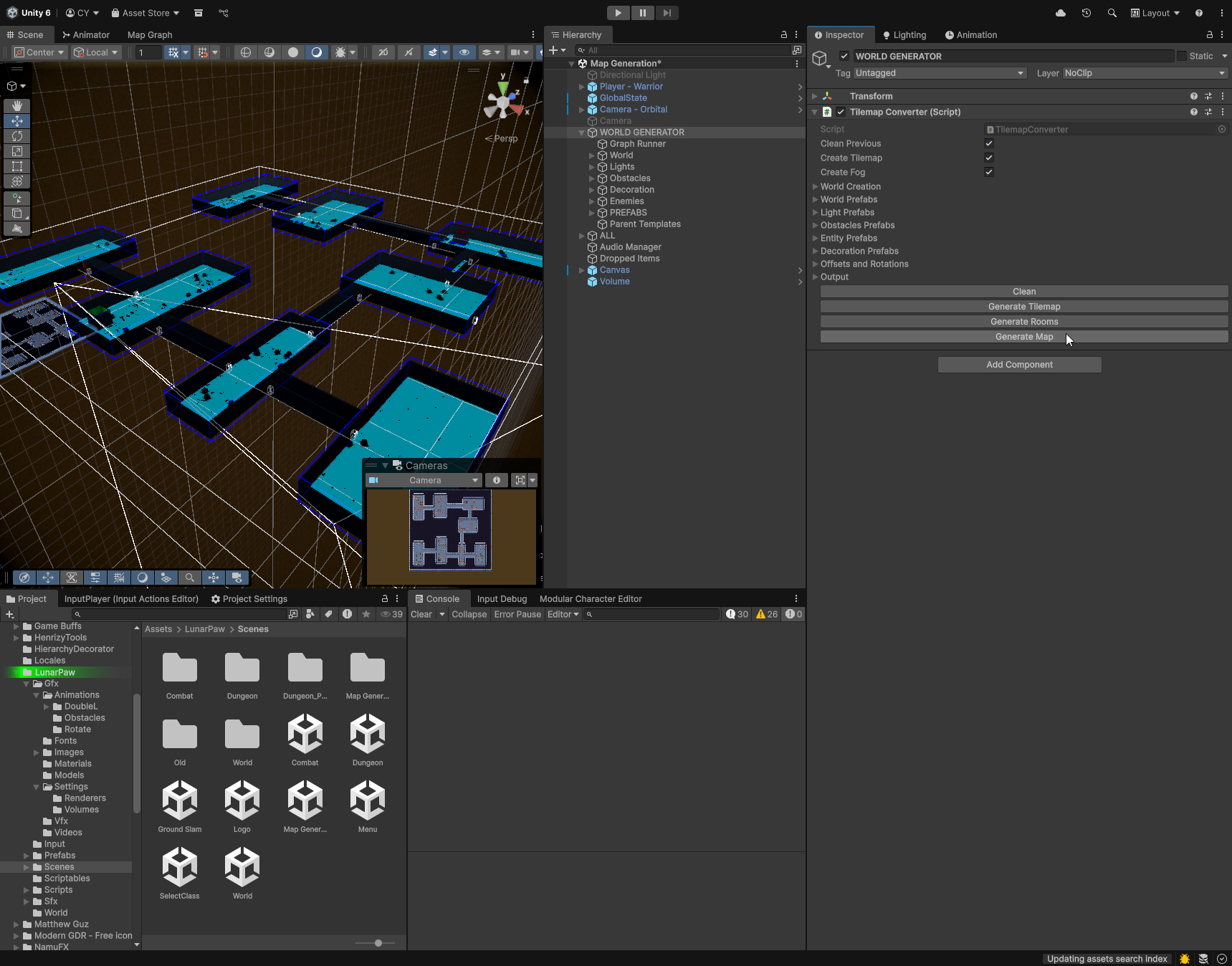The height and width of the screenshot is (966, 1232).
Task: Open the Unity Cloud icon
Action: 1061,13
